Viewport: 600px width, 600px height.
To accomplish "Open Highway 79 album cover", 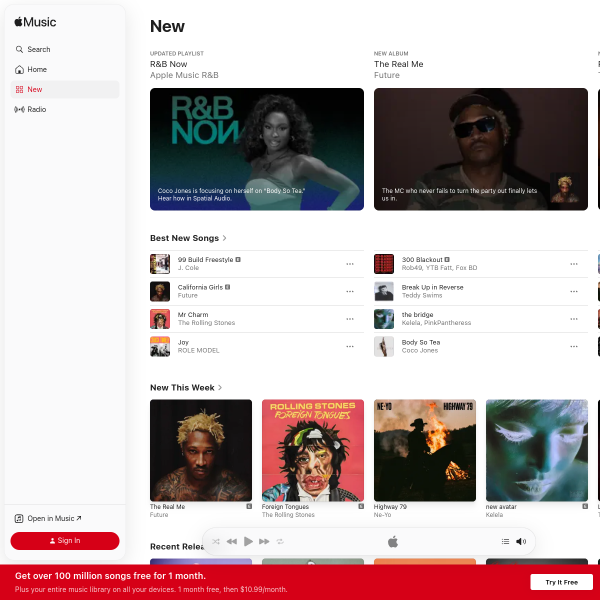I will [425, 450].
